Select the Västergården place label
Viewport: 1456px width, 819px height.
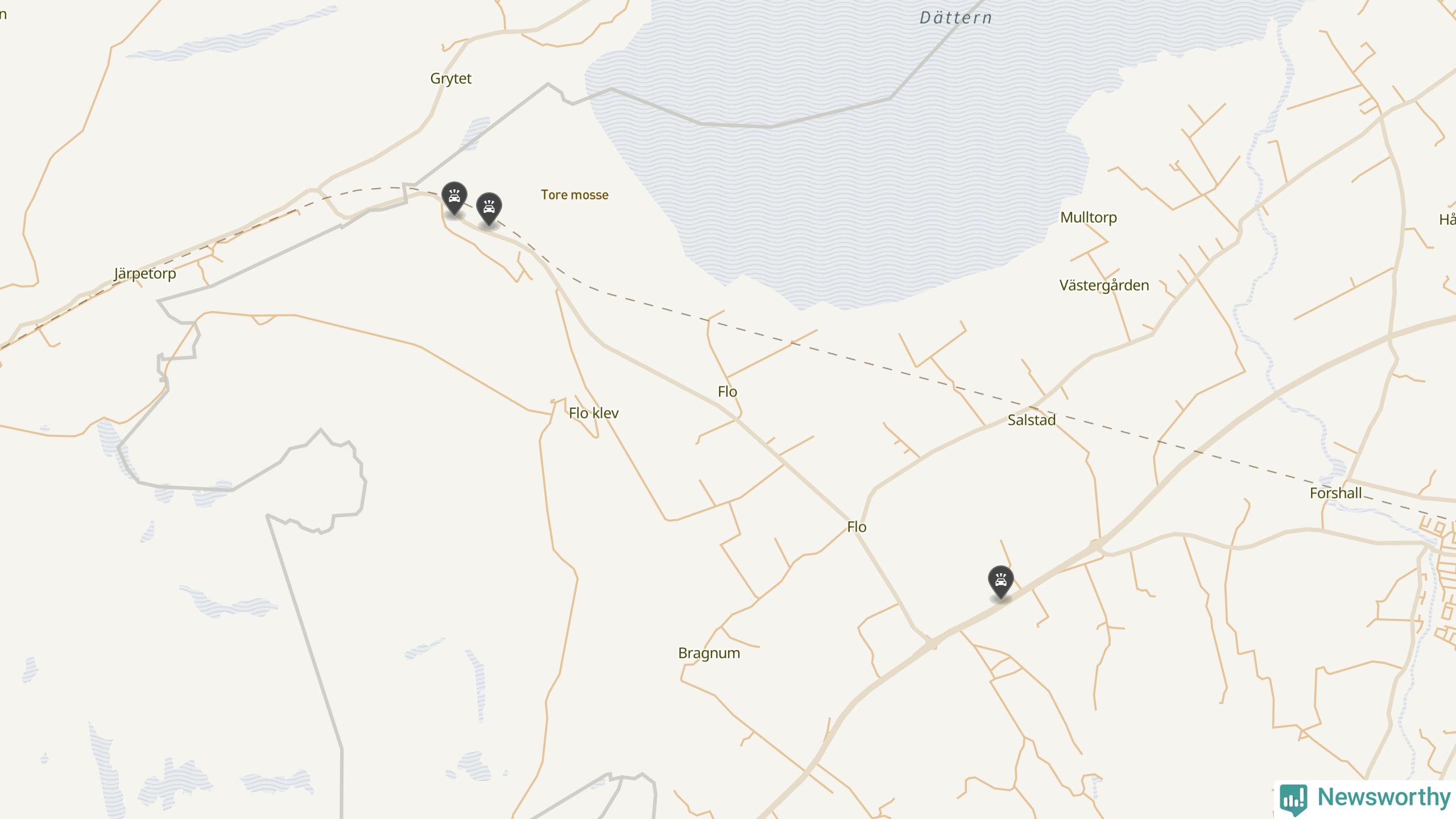(1104, 286)
